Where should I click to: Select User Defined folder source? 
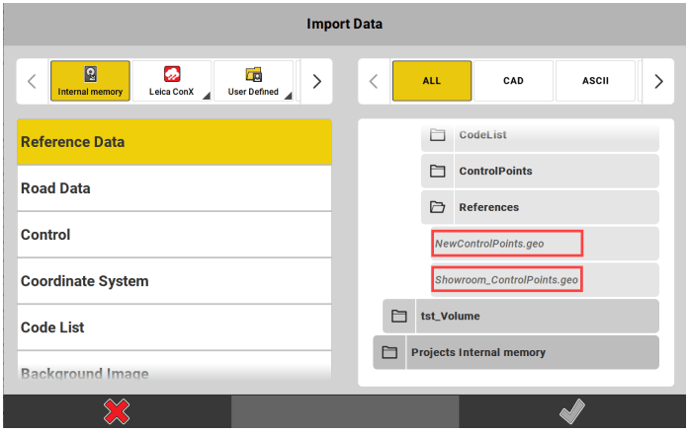coord(252,81)
